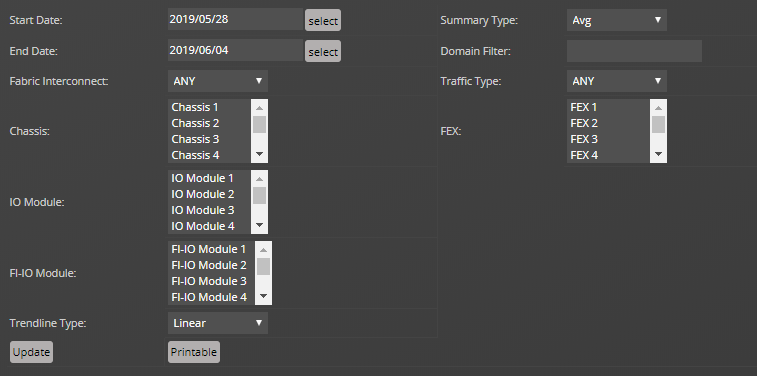Click the scroll-up arrow in FI-IO Module list

point(264,250)
